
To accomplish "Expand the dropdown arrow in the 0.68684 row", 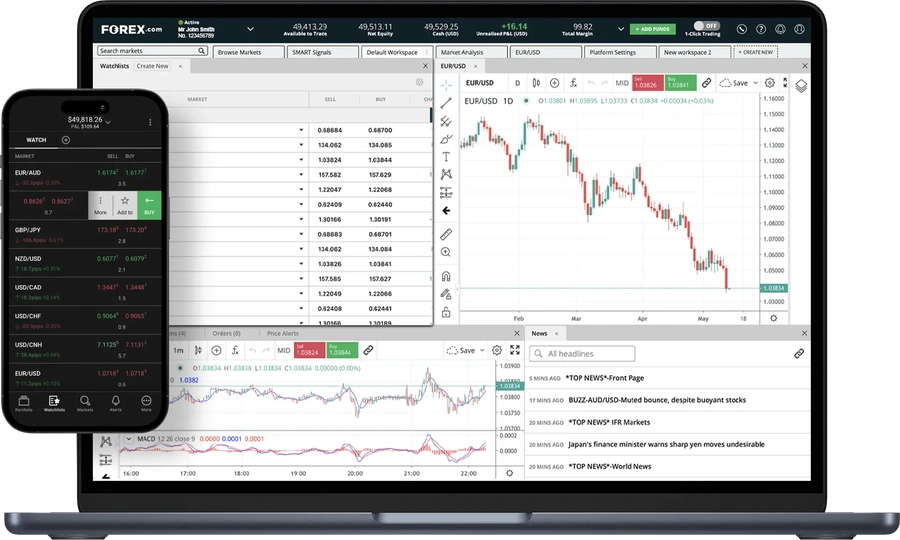I will click(301, 130).
